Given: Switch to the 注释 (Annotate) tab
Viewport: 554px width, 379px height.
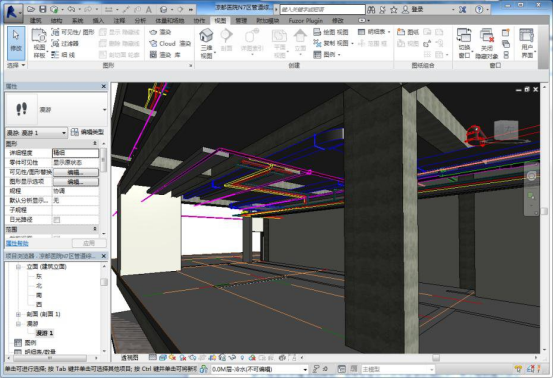Looking at the screenshot, I should coord(119,21).
